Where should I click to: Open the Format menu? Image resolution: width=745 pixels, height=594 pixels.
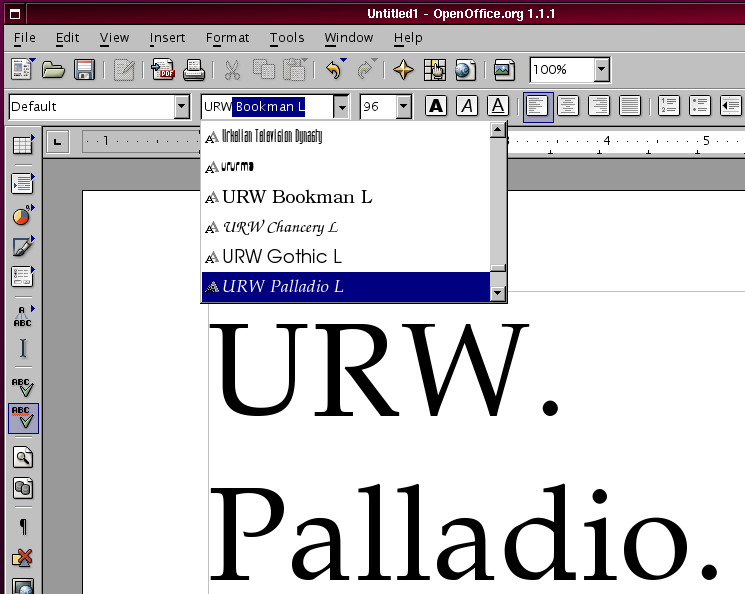click(227, 38)
